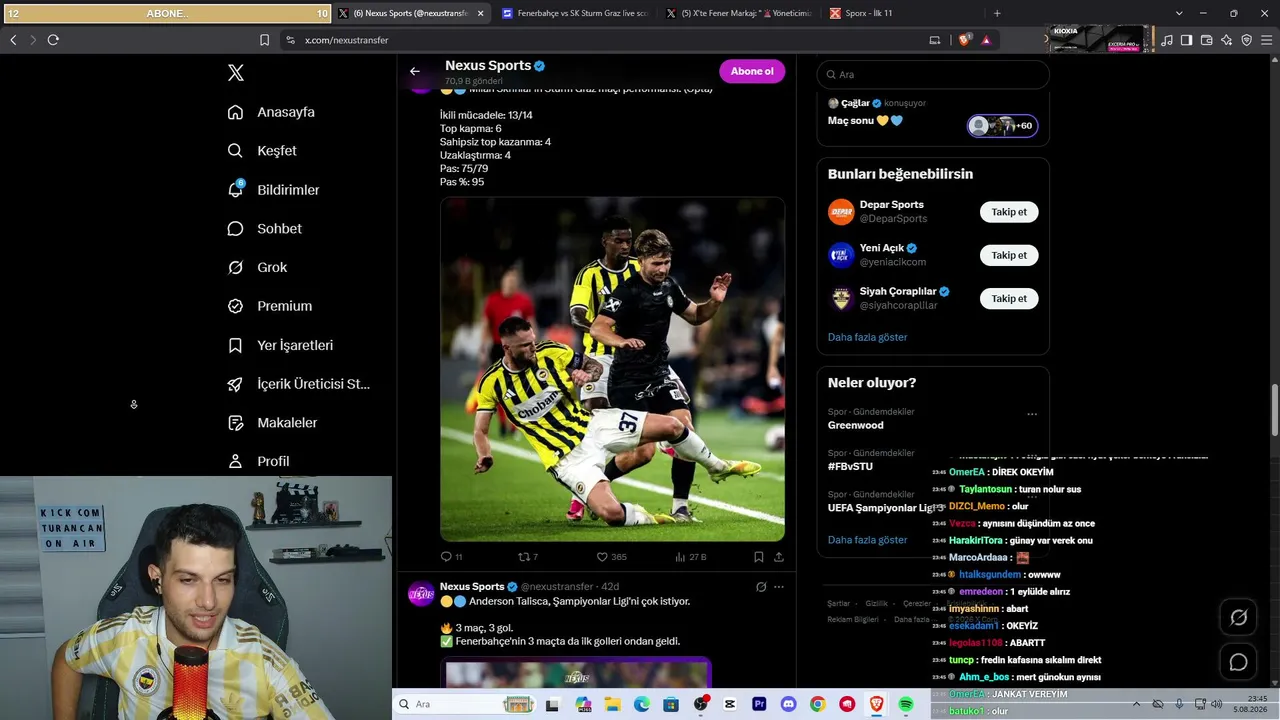Image resolution: width=1280 pixels, height=720 pixels.
Task: Switch to Sporx - İlk 11 tab
Action: [x=901, y=13]
